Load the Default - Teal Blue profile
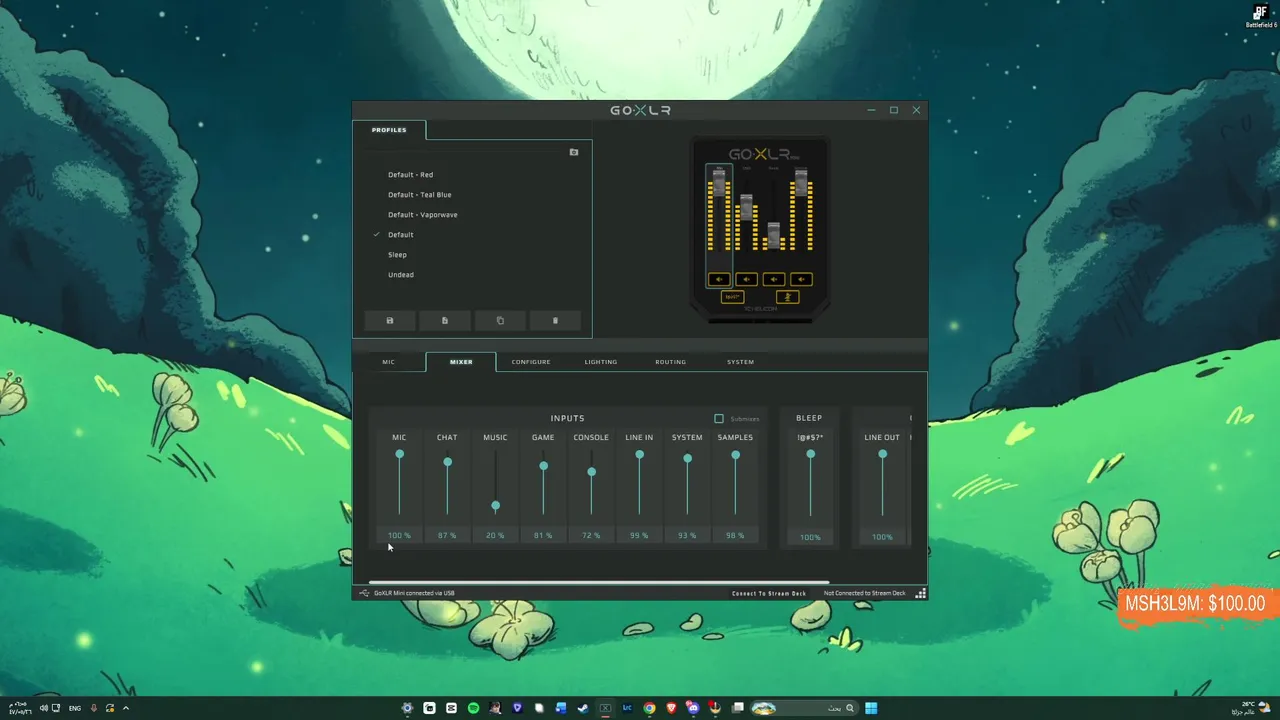Image resolution: width=1280 pixels, height=720 pixels. [x=420, y=195]
